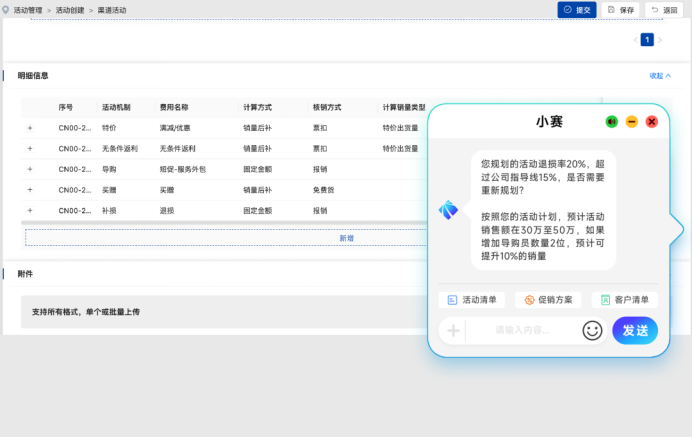Screen dimensions: 693x437
Task: Expand the 无条件返利 detail row
Action: click(x=30, y=148)
